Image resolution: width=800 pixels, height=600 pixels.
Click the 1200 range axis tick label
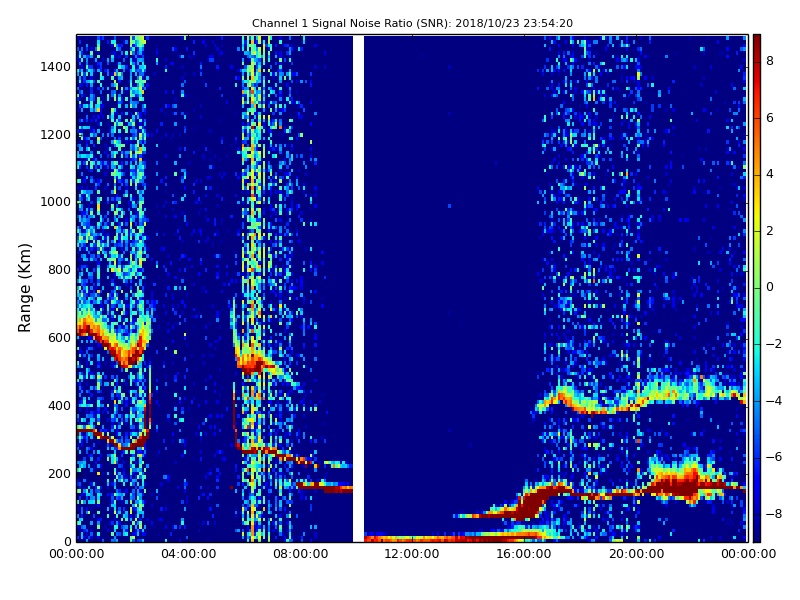pyautogui.click(x=55, y=135)
